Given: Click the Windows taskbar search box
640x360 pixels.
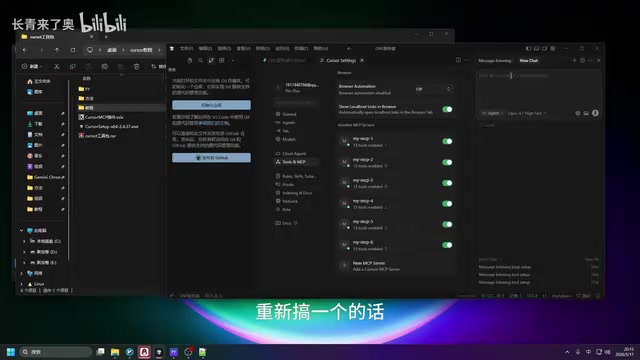Looking at the screenshot, I should [56, 352].
